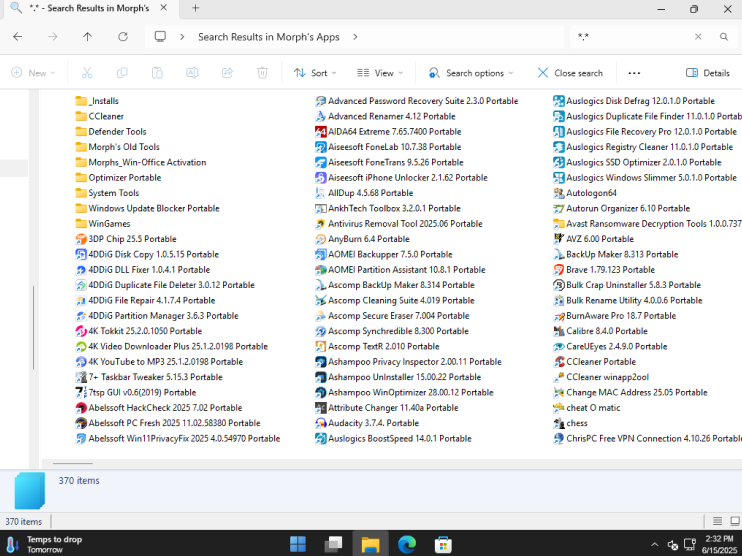Click the navigation pane vertical scrollbar
The width and height of the screenshot is (742, 556).
click(x=33, y=327)
